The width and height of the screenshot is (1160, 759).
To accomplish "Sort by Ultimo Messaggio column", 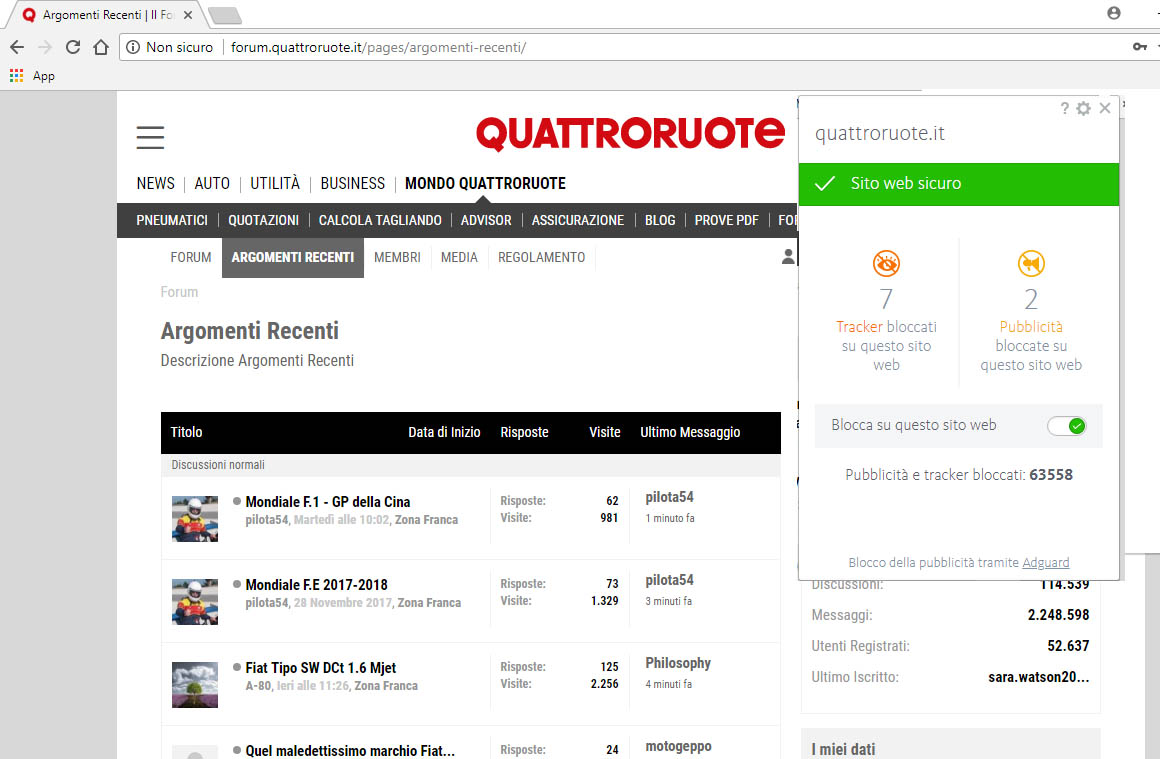I will [689, 432].
